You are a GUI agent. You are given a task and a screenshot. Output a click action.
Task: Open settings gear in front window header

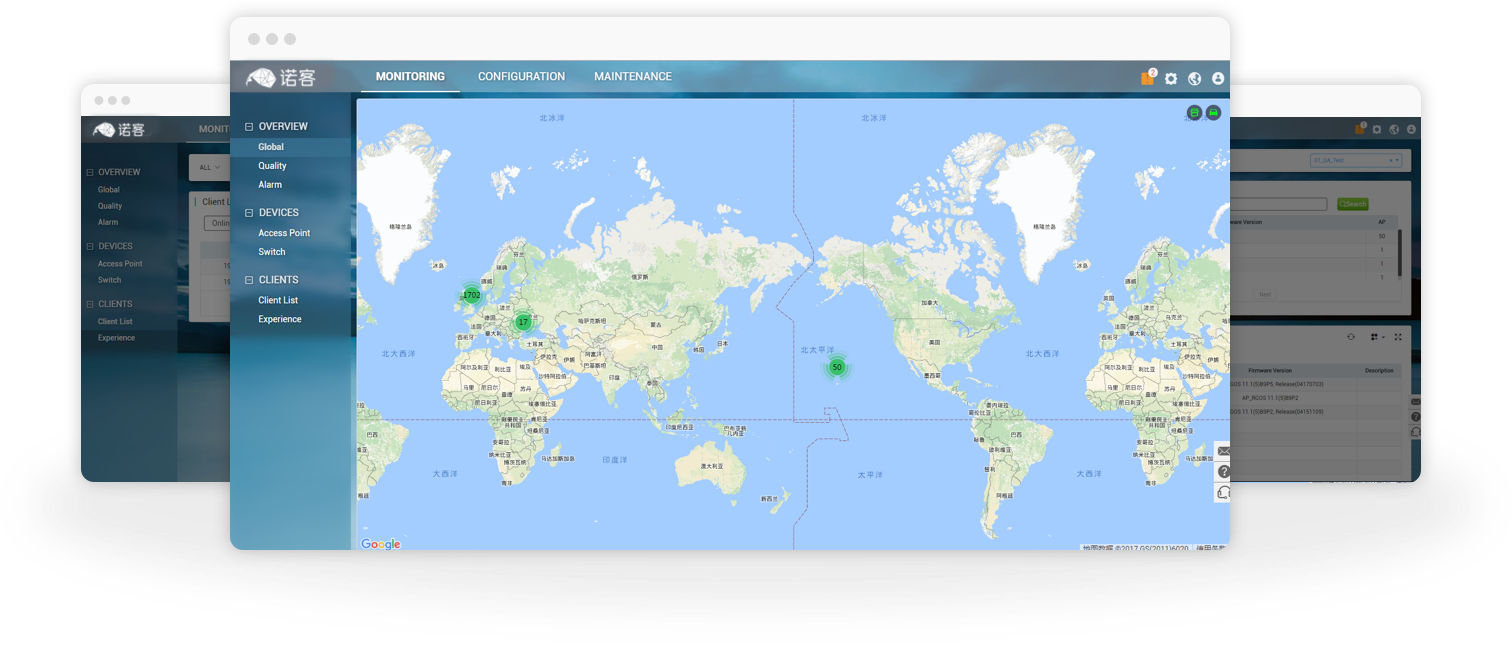coord(1171,79)
